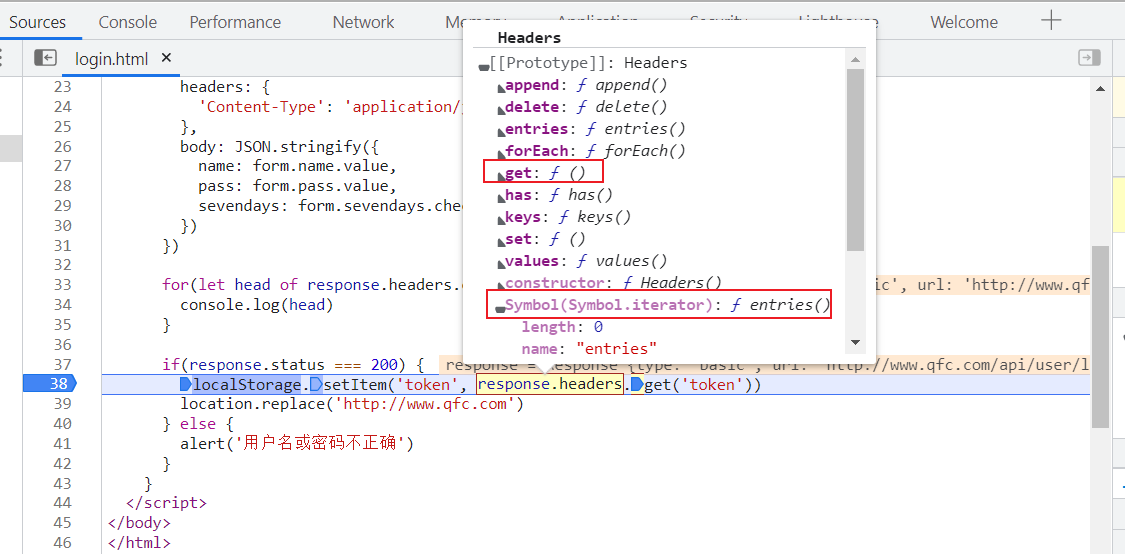Image resolution: width=1125 pixels, height=554 pixels.
Task: Close the login.html file tab
Action: click(166, 58)
